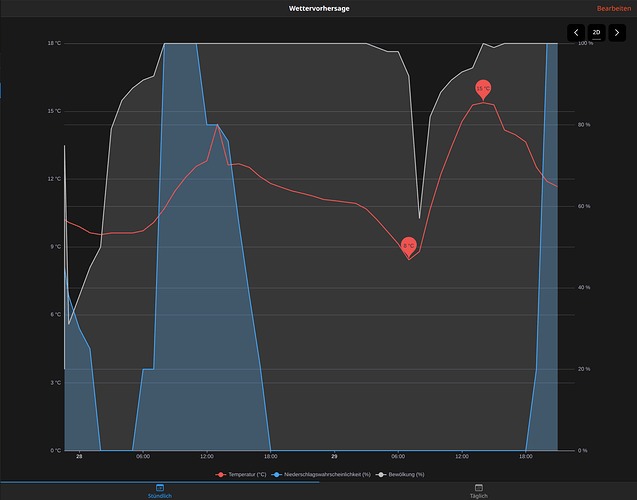Switch to the Täglich tab label
This screenshot has height=500, width=637.
coord(479,496)
